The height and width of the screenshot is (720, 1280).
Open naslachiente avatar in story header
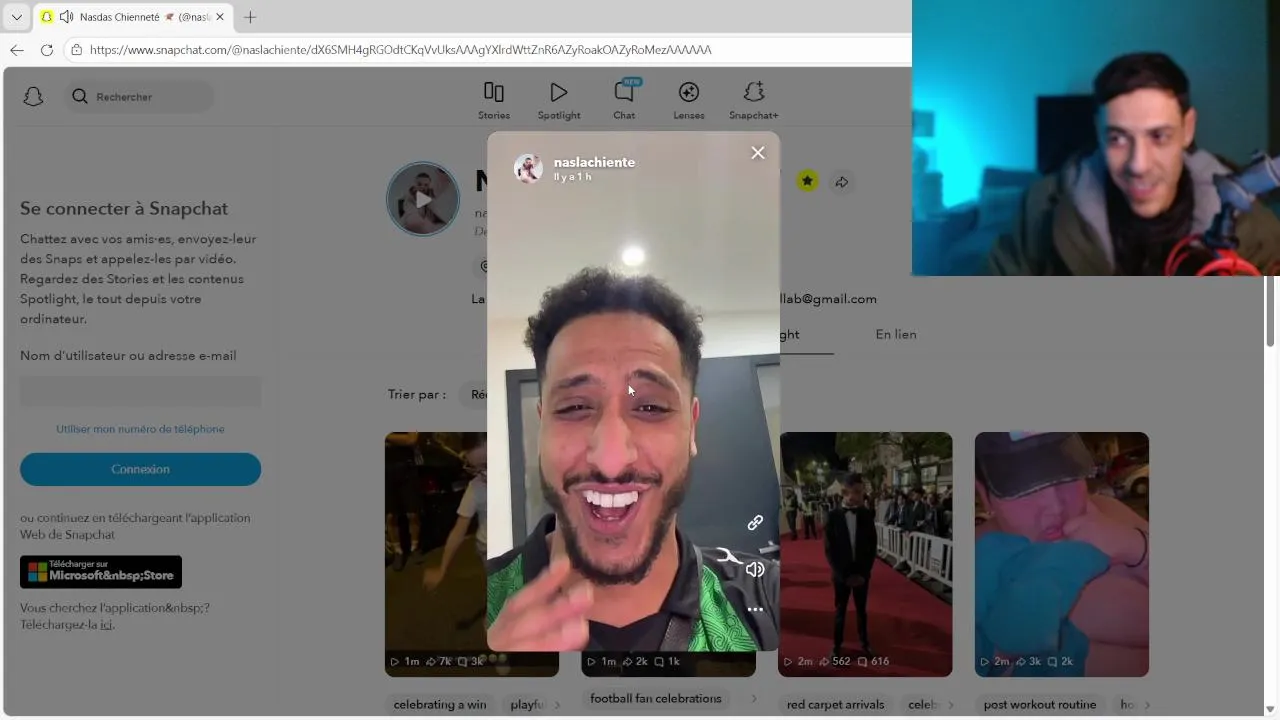(x=528, y=168)
